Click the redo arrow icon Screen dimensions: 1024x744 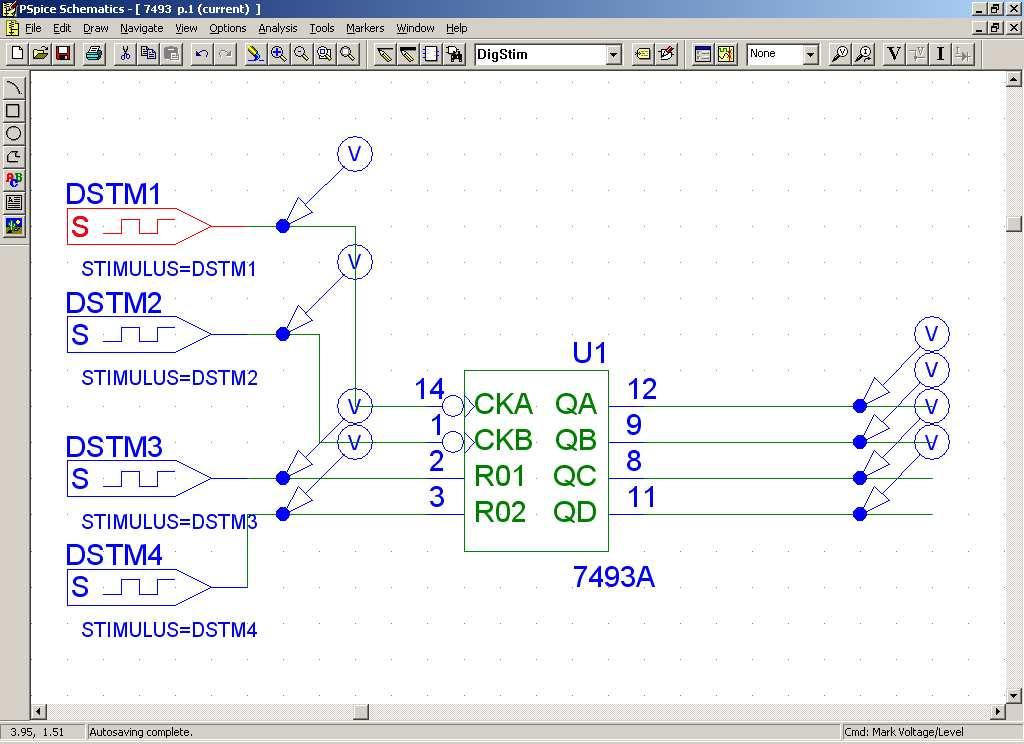225,54
